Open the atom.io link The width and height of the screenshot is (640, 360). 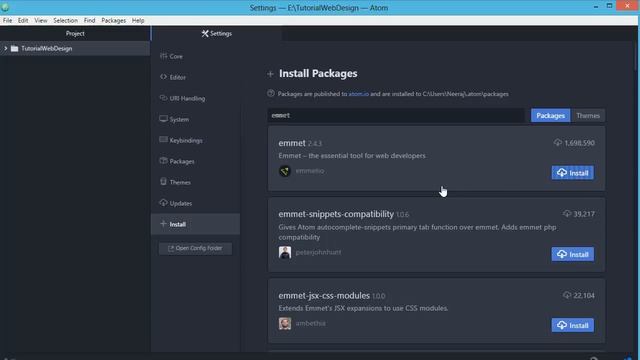pos(358,94)
